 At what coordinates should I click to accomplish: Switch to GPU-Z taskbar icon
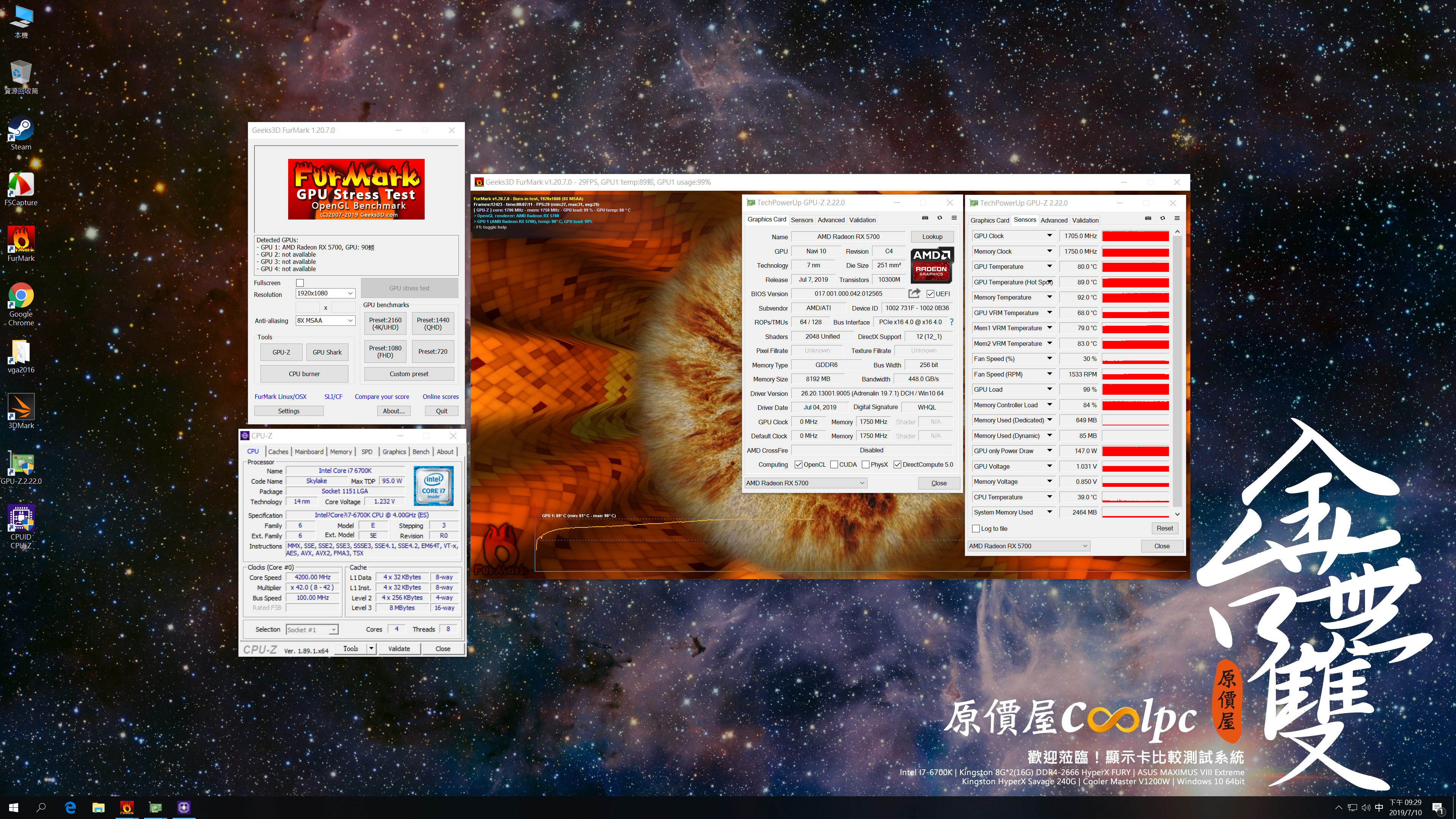(x=155, y=807)
